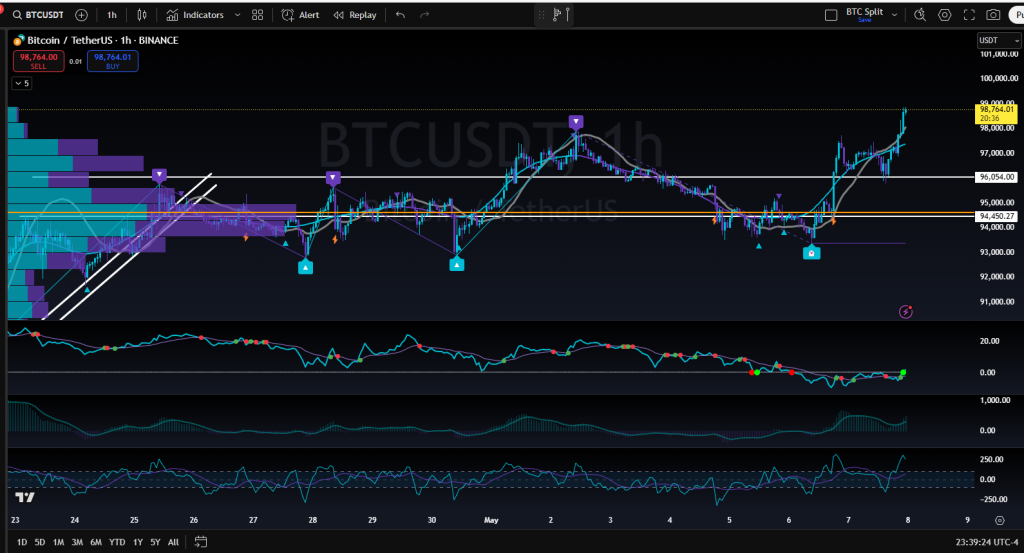The width and height of the screenshot is (1024, 553).
Task: Click the red SELL 98,764.00 button
Action: pos(39,61)
